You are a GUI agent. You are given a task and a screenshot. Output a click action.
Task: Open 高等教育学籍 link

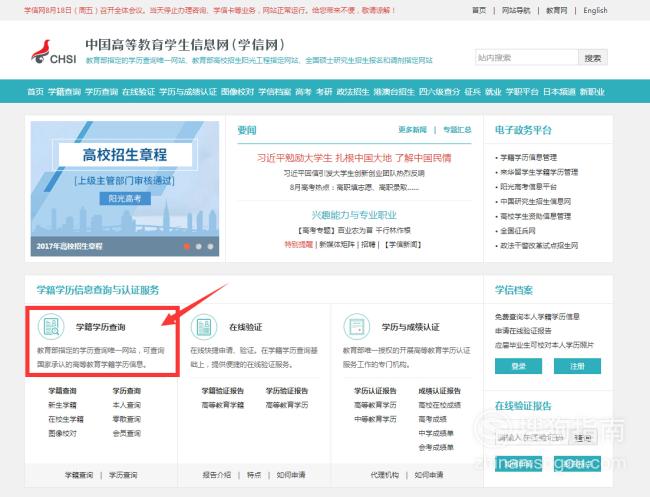click(x=223, y=405)
